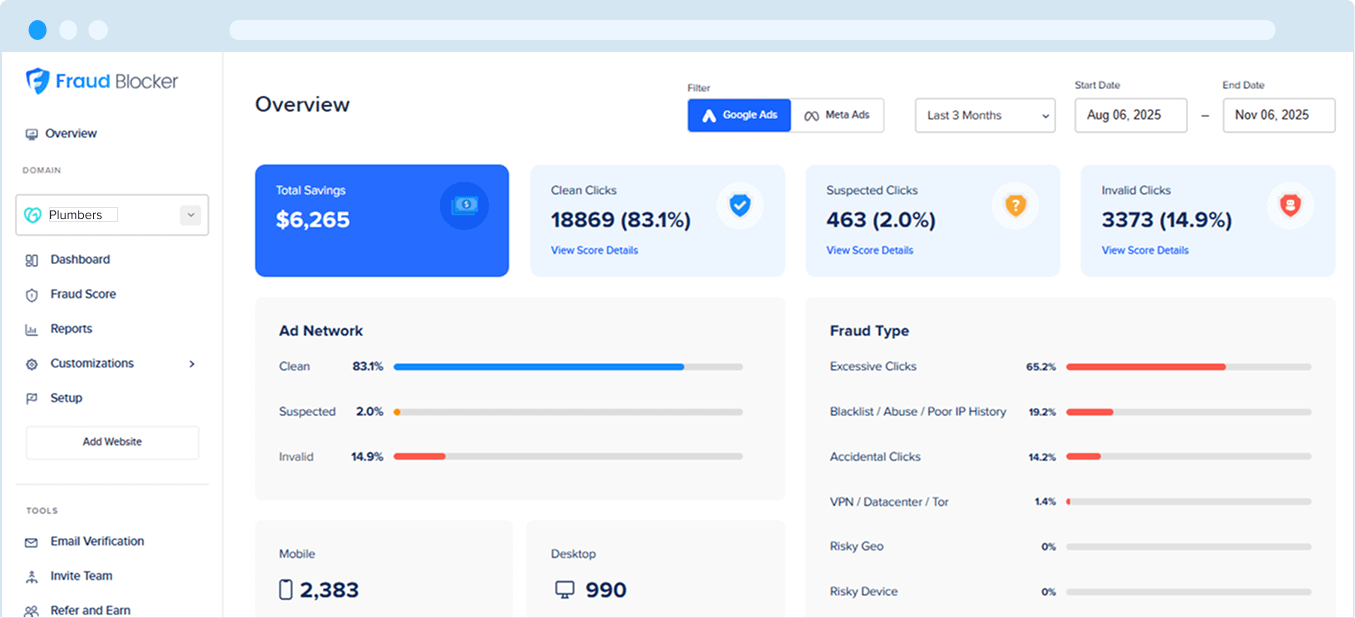This screenshot has height=618, width=1355.
Task: Expand the Customizations submenu chevron
Action: (191, 363)
